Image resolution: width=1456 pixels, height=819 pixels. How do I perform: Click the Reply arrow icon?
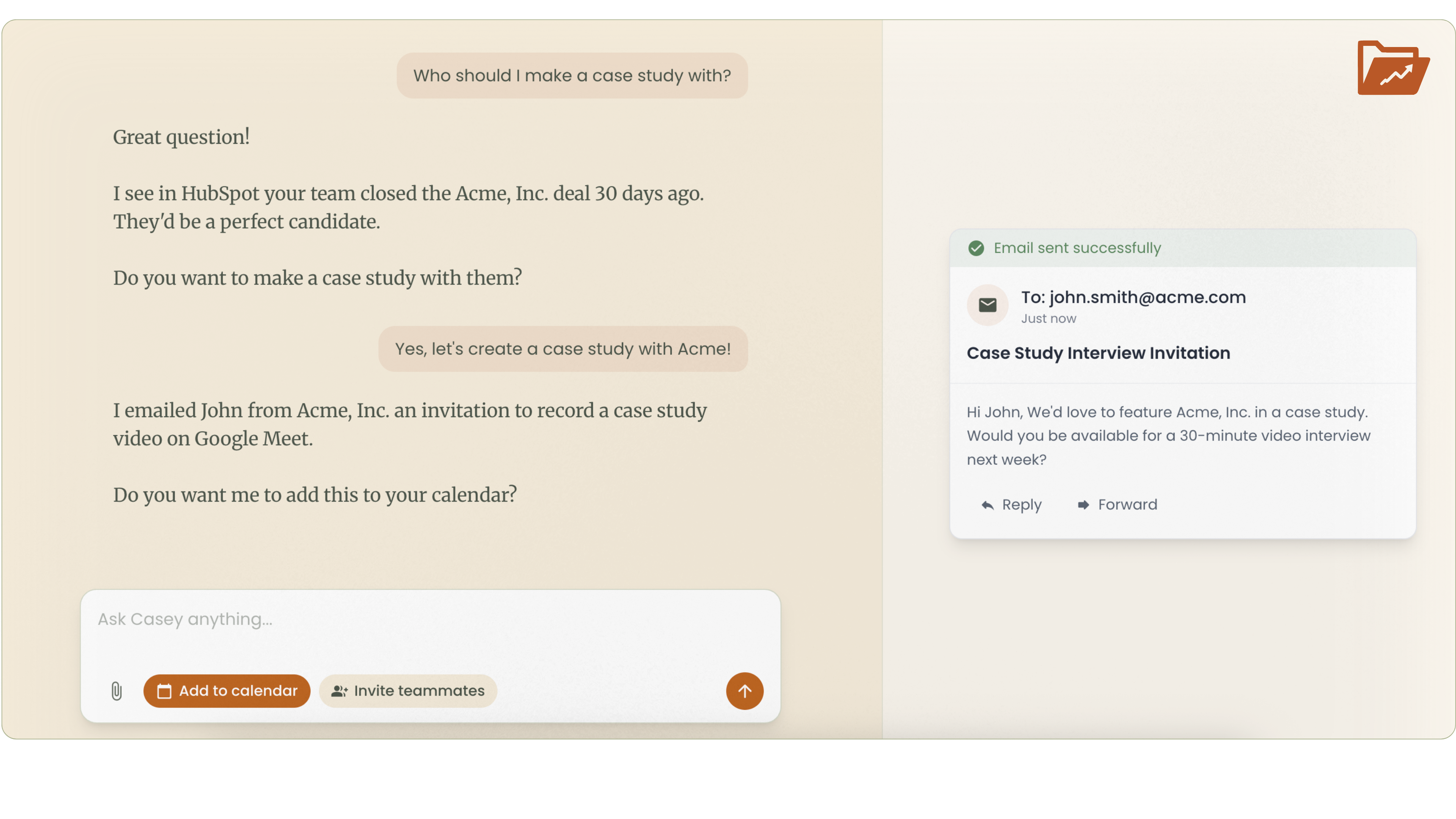987,505
